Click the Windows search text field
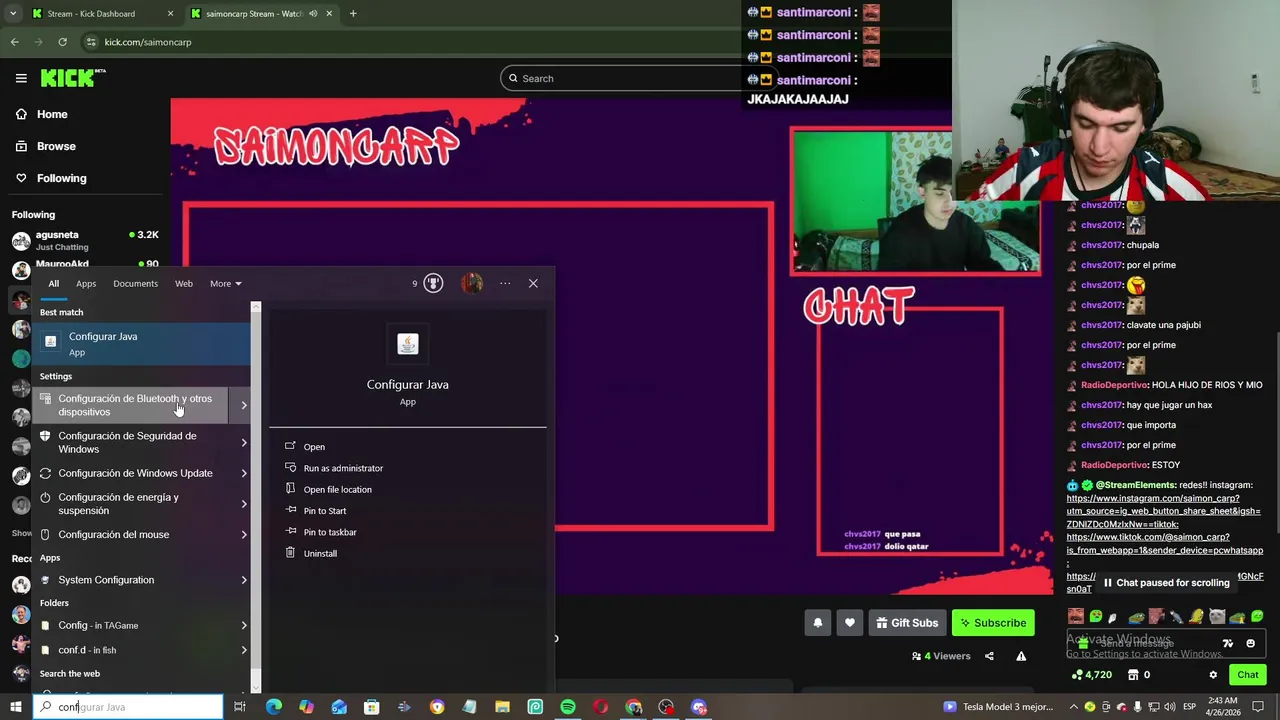This screenshot has height=720, width=1280. (x=128, y=707)
